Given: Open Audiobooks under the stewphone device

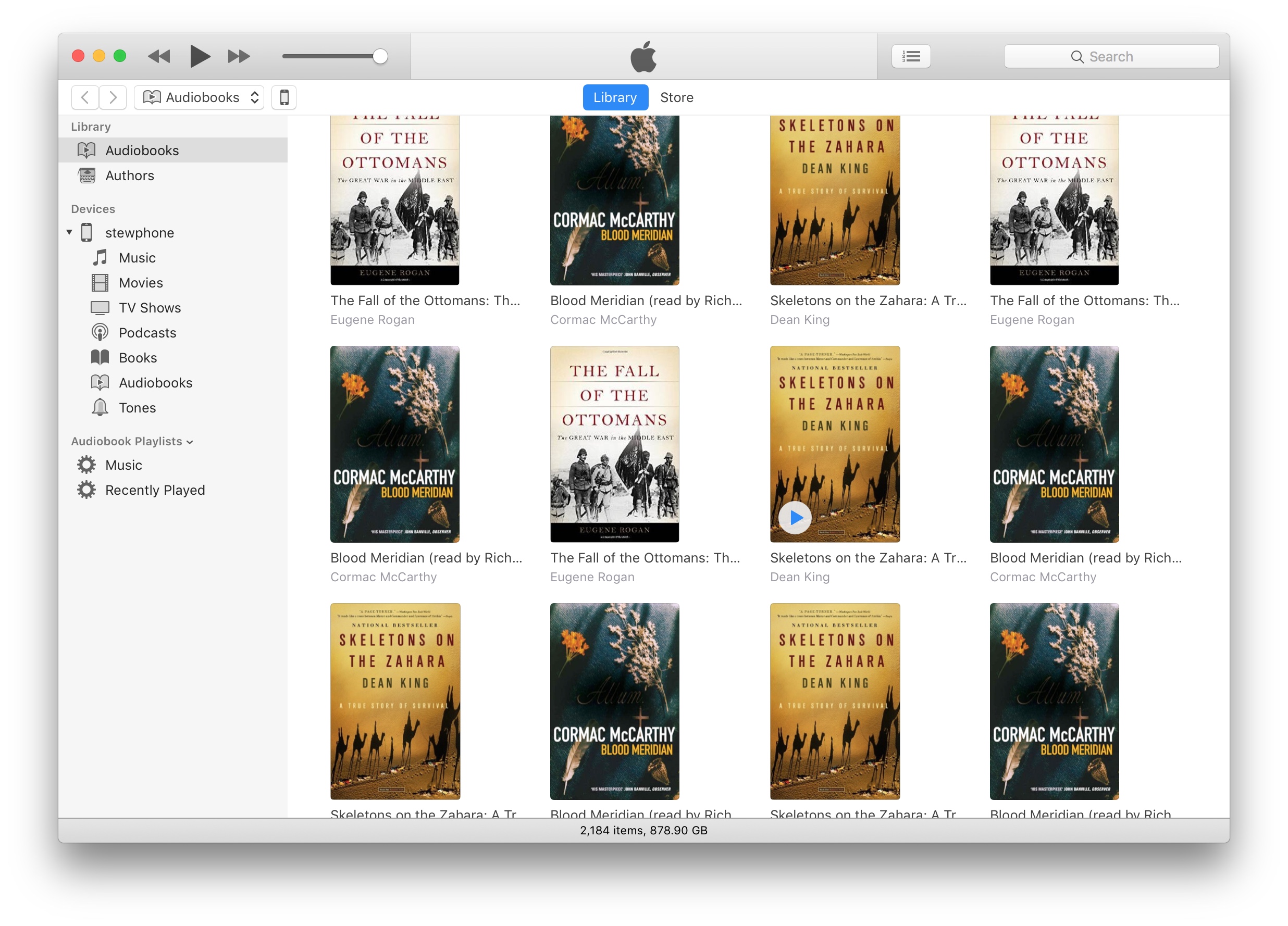Looking at the screenshot, I should [x=172, y=383].
